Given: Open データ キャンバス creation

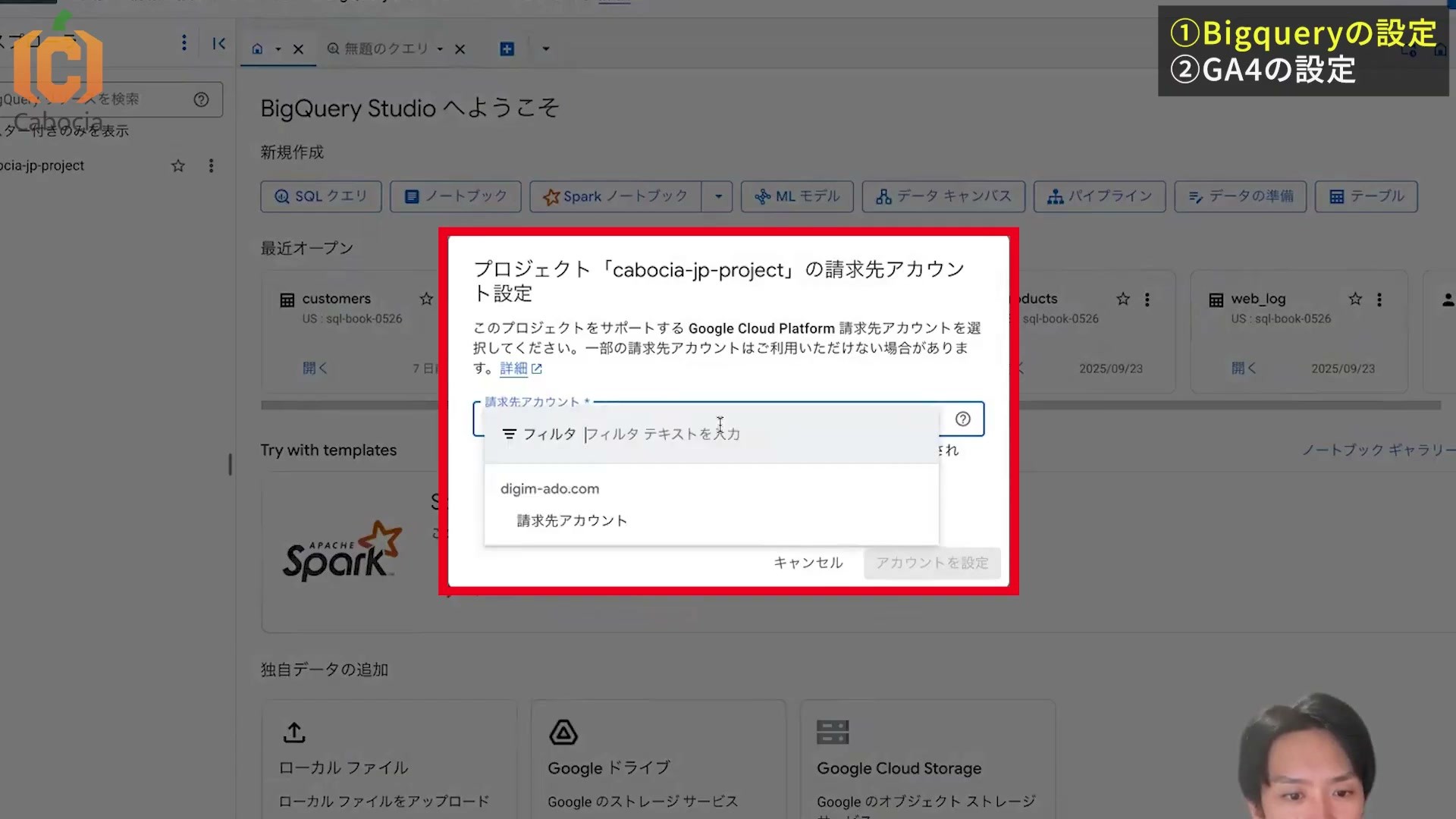Looking at the screenshot, I should pos(943,196).
